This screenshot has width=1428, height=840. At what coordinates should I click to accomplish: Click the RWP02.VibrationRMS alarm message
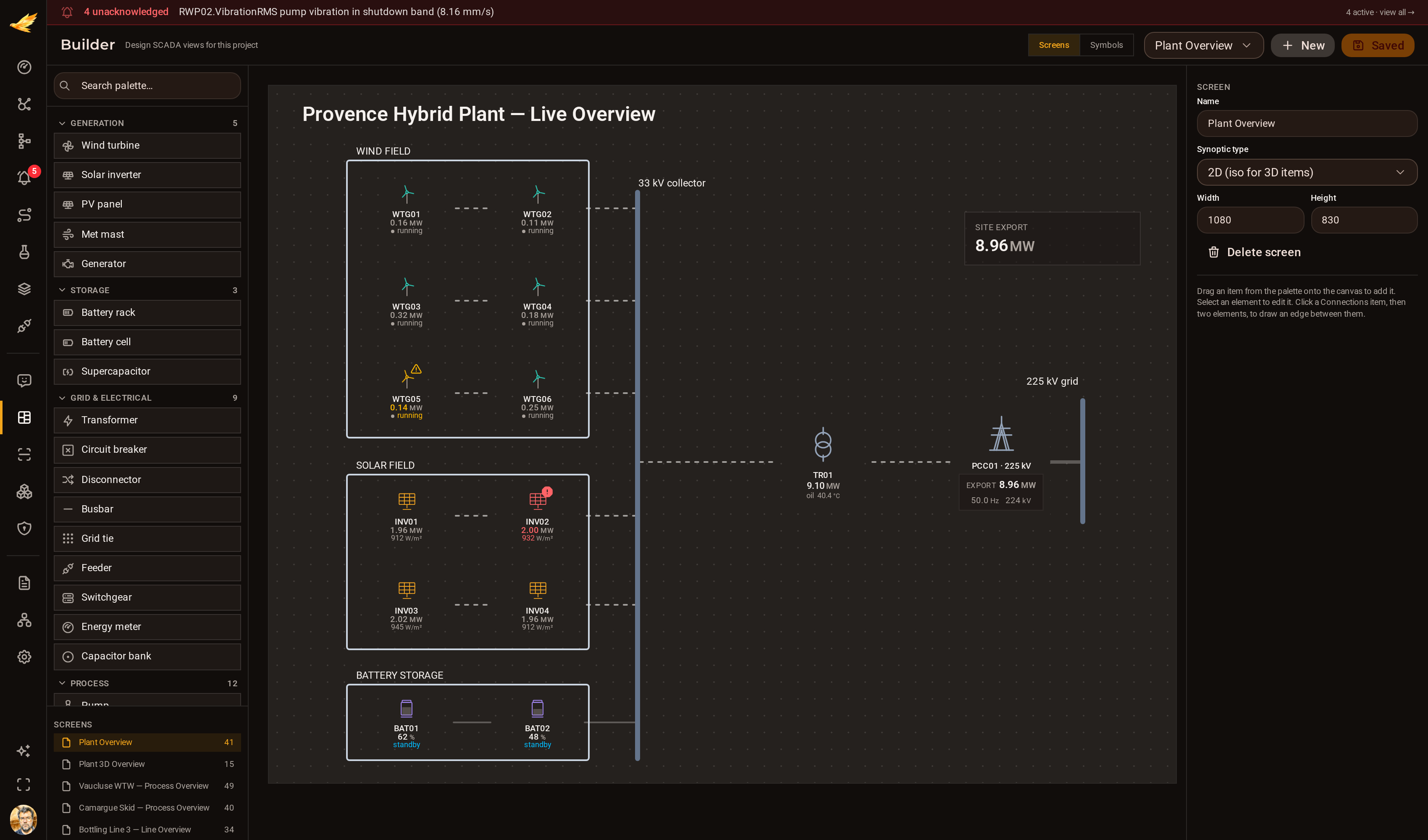click(x=336, y=12)
